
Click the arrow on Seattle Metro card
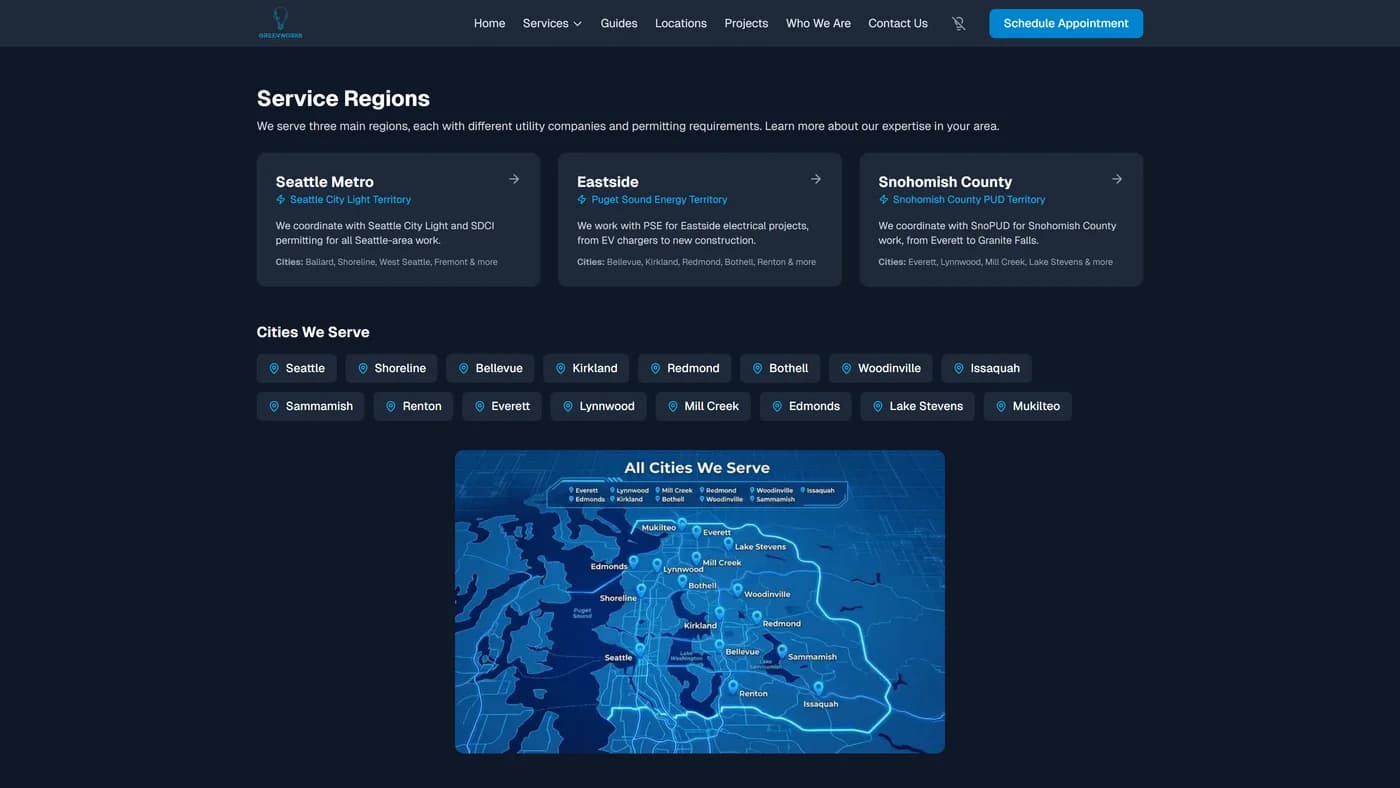click(x=514, y=179)
